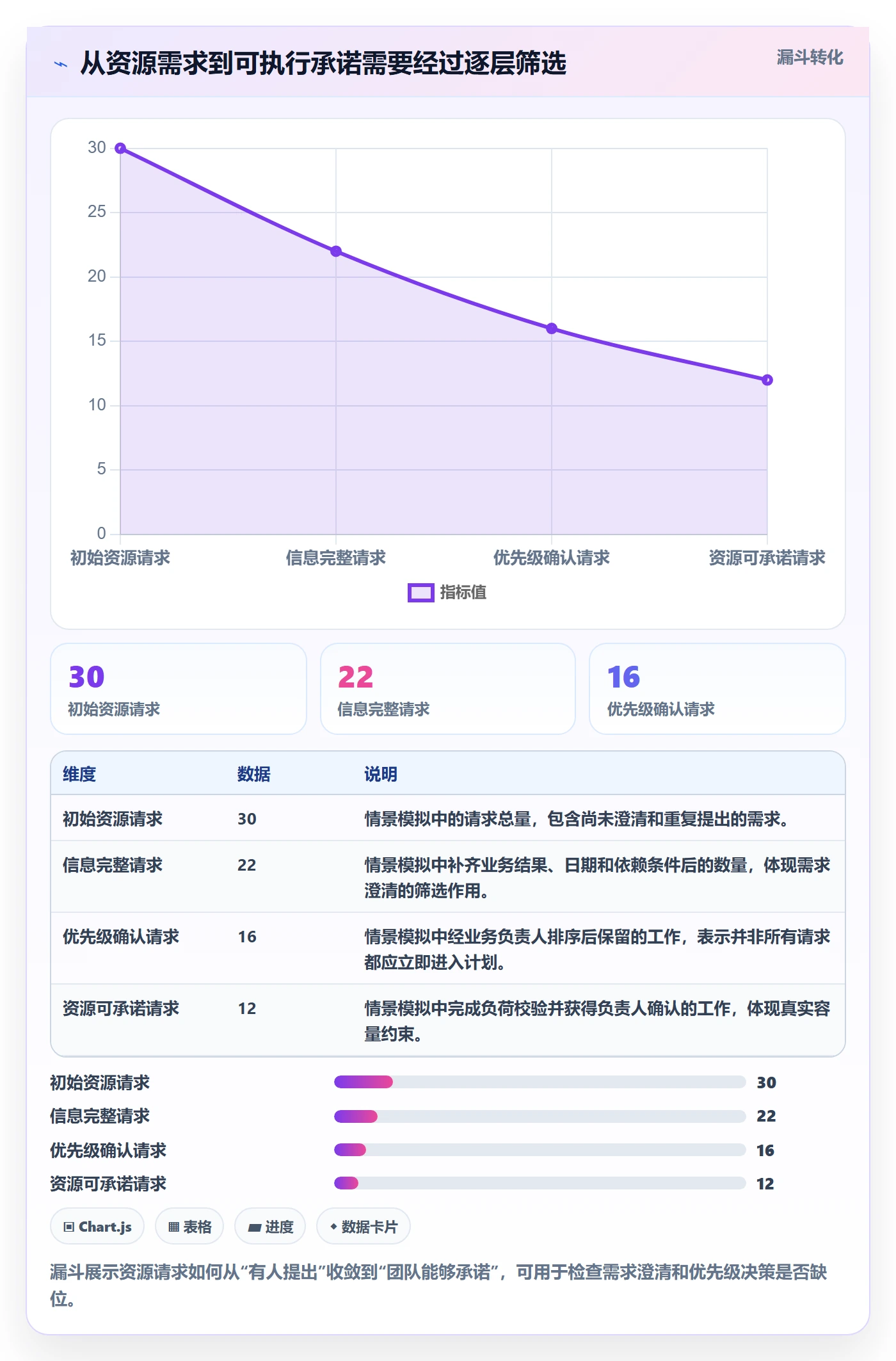Open the 22 信息完整请求 data card
The height and width of the screenshot is (1361, 896).
click(x=448, y=689)
